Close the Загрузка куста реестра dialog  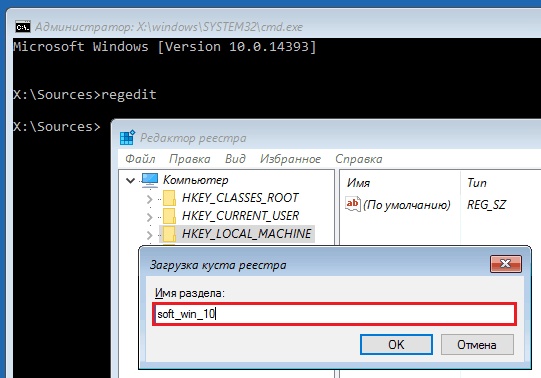506,264
